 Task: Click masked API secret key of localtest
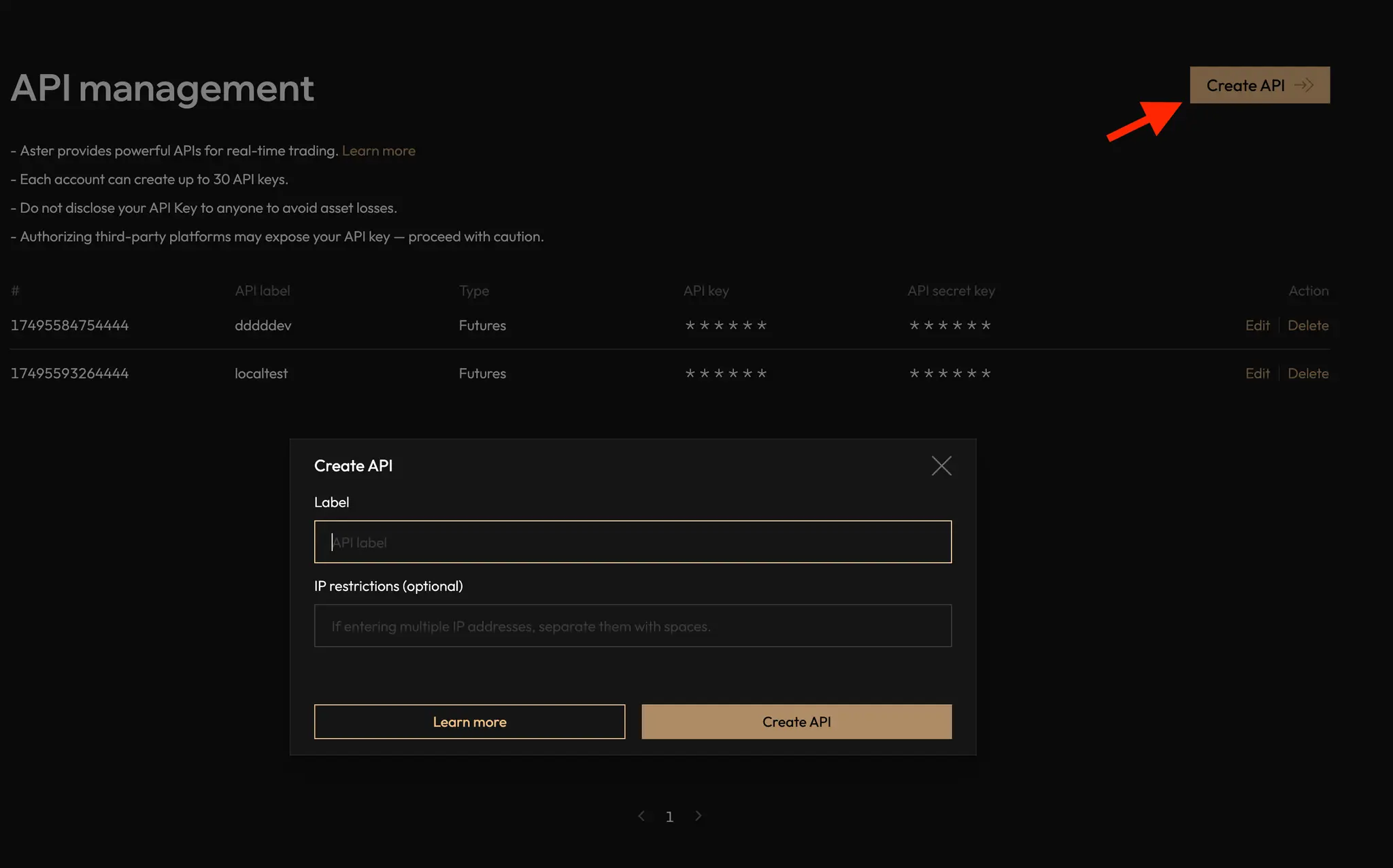click(x=950, y=373)
